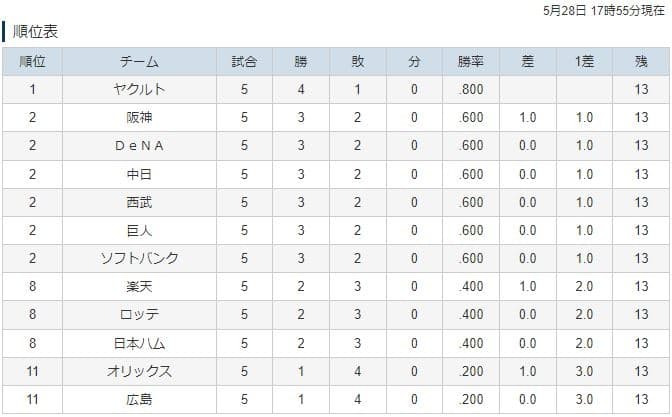
Task: Click the 順位表 section heading
Action: [35, 32]
